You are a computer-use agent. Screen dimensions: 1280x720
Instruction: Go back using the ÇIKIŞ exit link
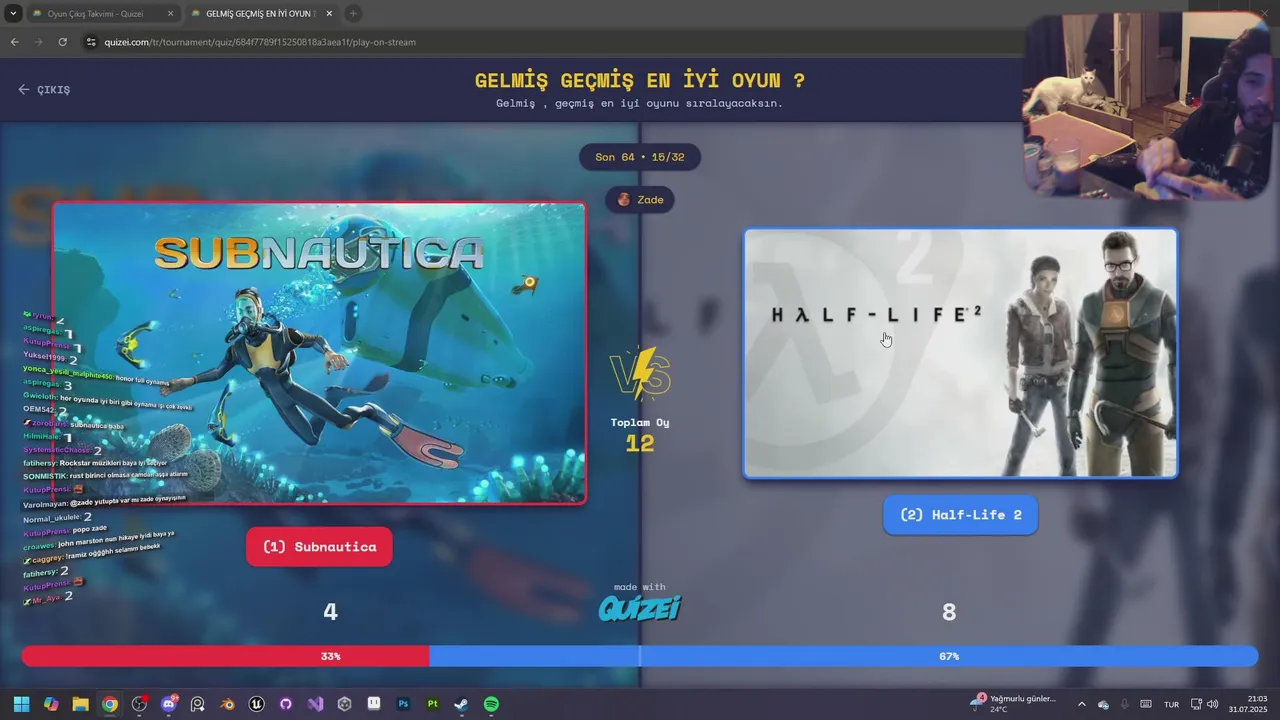click(44, 89)
